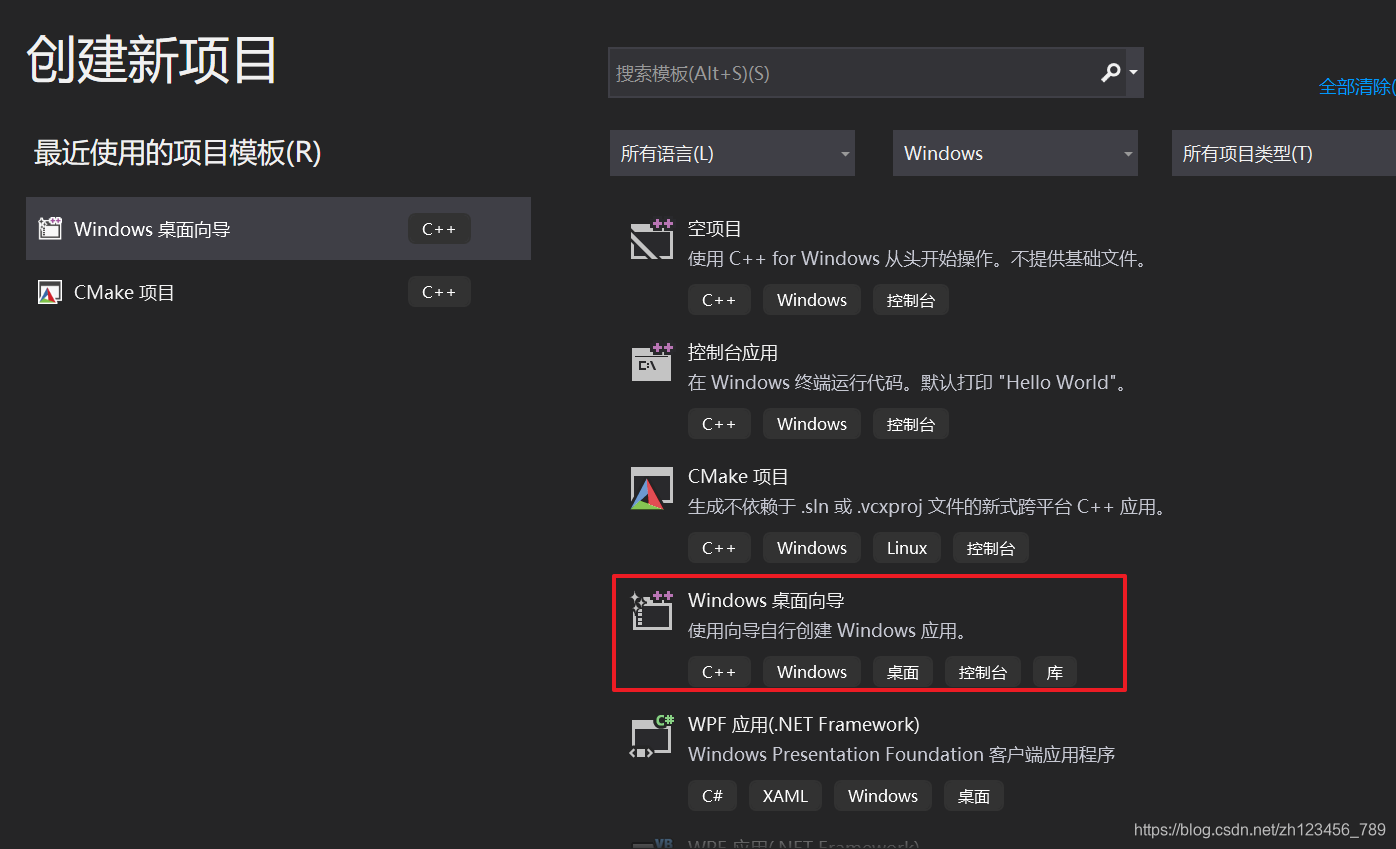Click C++ tag beside recent Windows 桌面向导
This screenshot has height=849, width=1396.
[x=439, y=229]
